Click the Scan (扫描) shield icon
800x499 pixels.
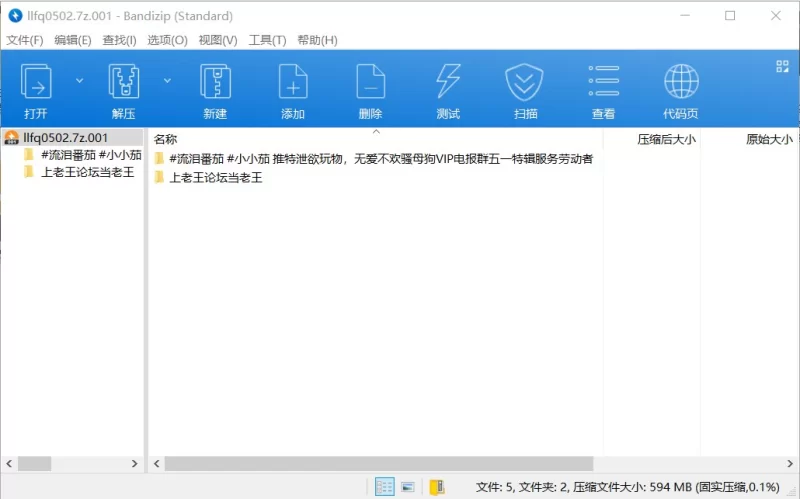[x=524, y=82]
